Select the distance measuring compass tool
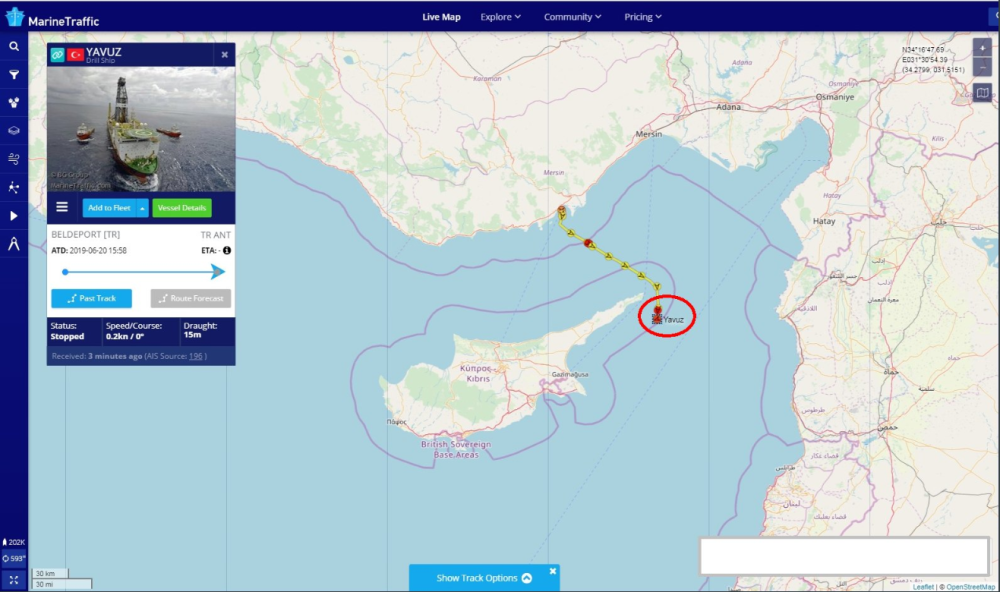The height and width of the screenshot is (592, 1000). coord(14,243)
